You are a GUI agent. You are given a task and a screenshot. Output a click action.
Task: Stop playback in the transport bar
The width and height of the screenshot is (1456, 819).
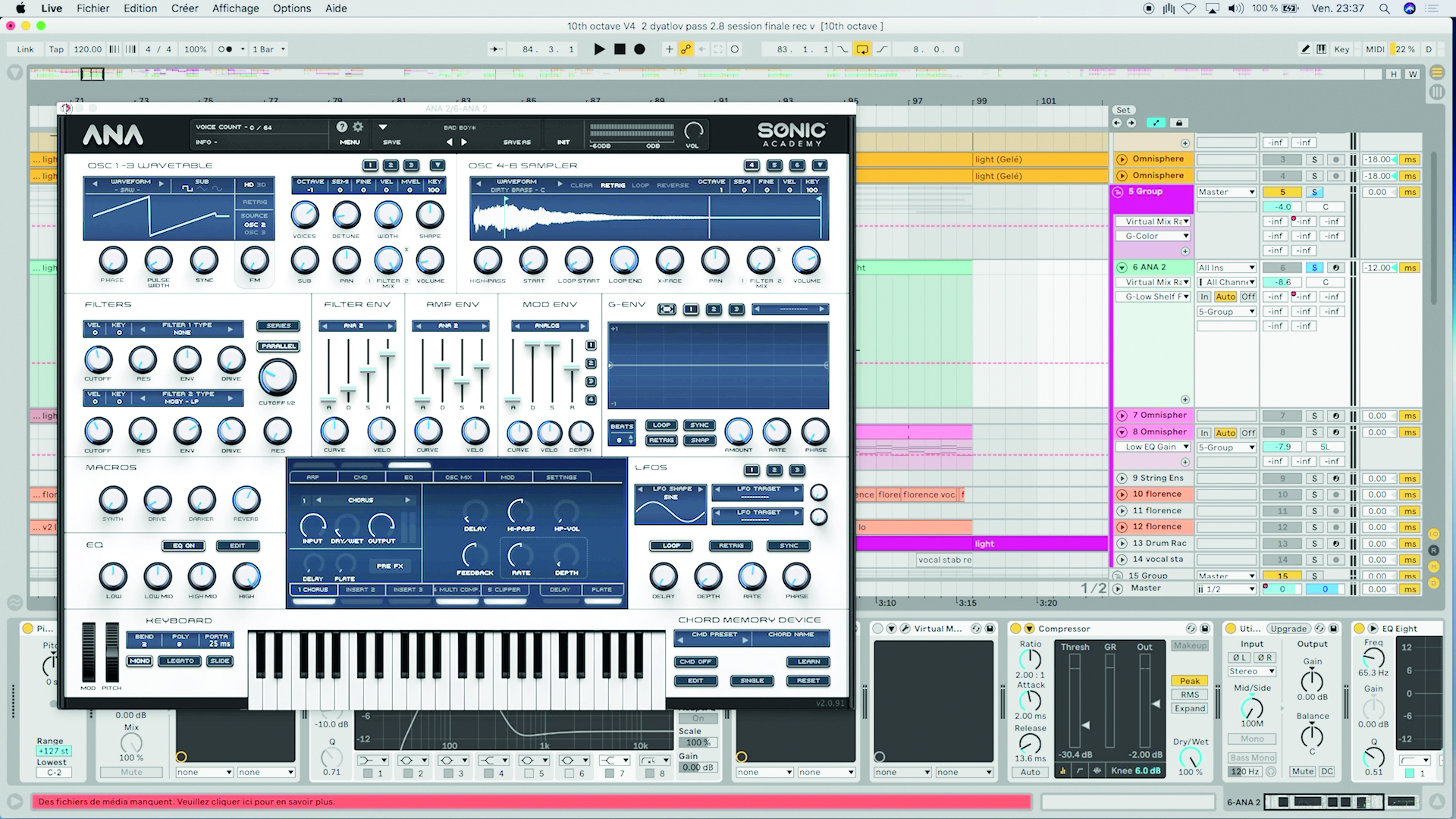620,49
